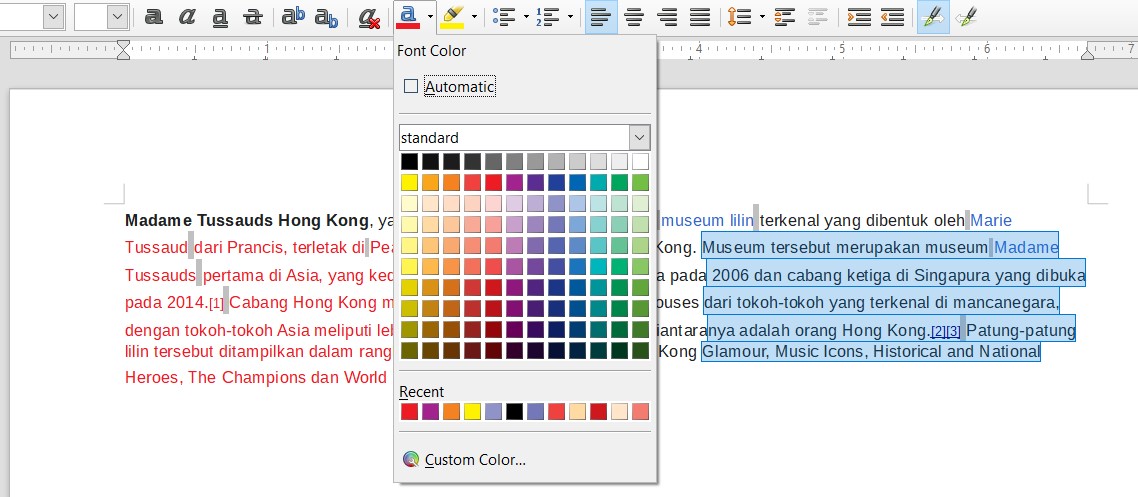Click the right indent marker on ruler
This screenshot has height=497, width=1138.
(x=1088, y=54)
